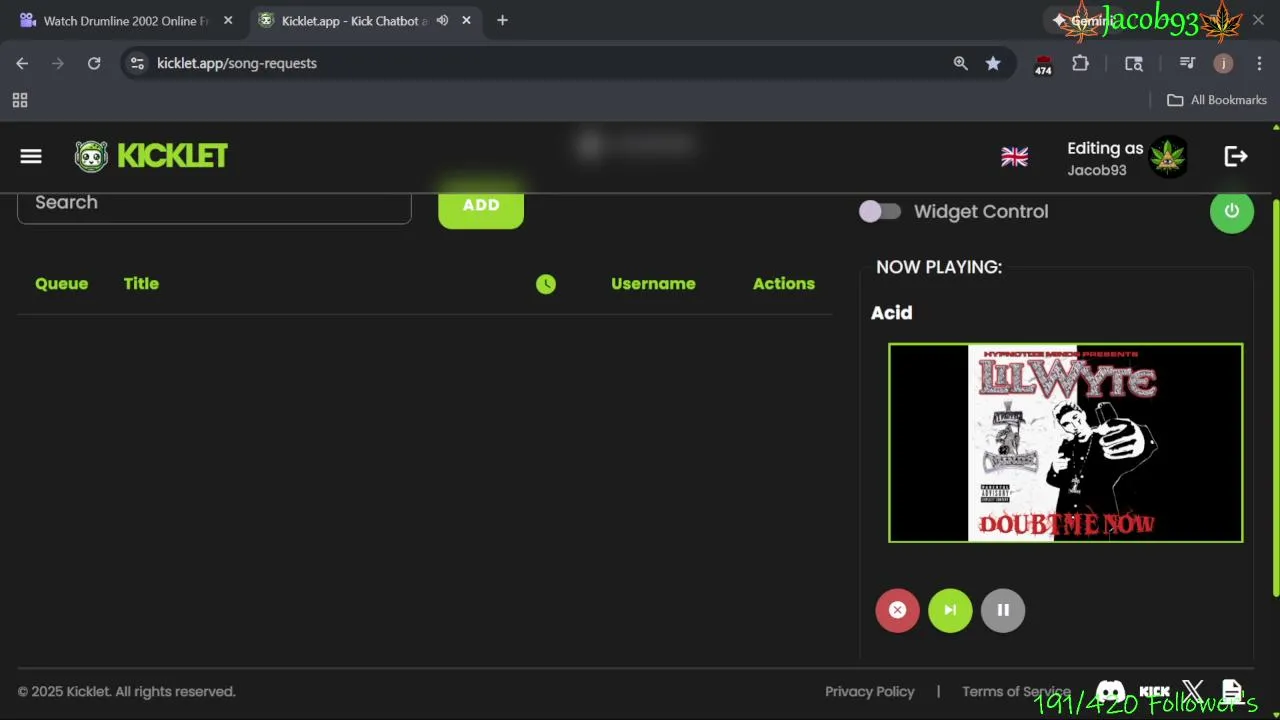This screenshot has width=1280, height=720.
Task: Skip to next song
Action: (950, 610)
